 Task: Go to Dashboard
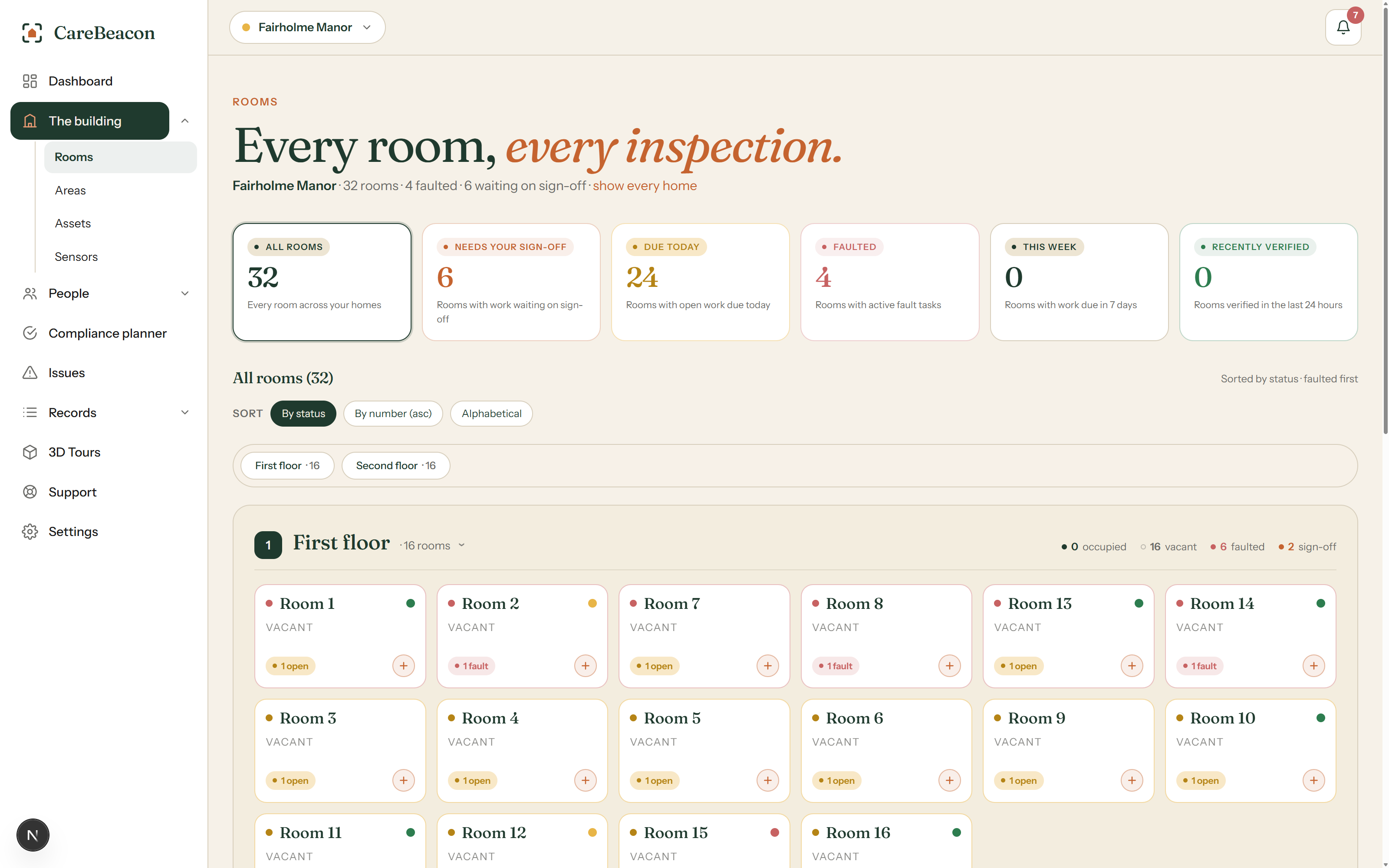(104, 81)
